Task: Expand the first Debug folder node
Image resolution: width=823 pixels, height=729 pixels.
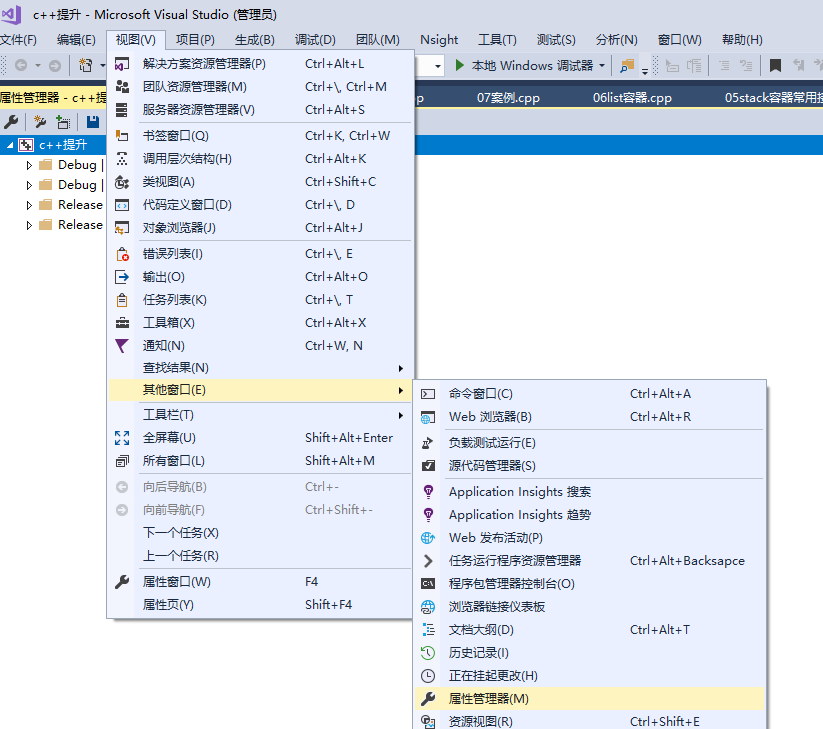Action: pos(29,165)
